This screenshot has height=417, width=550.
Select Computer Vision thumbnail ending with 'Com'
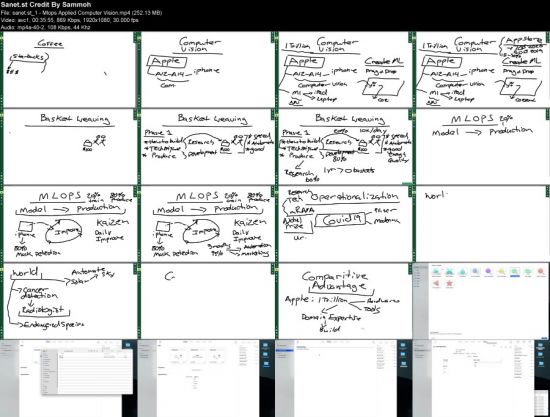coord(206,69)
